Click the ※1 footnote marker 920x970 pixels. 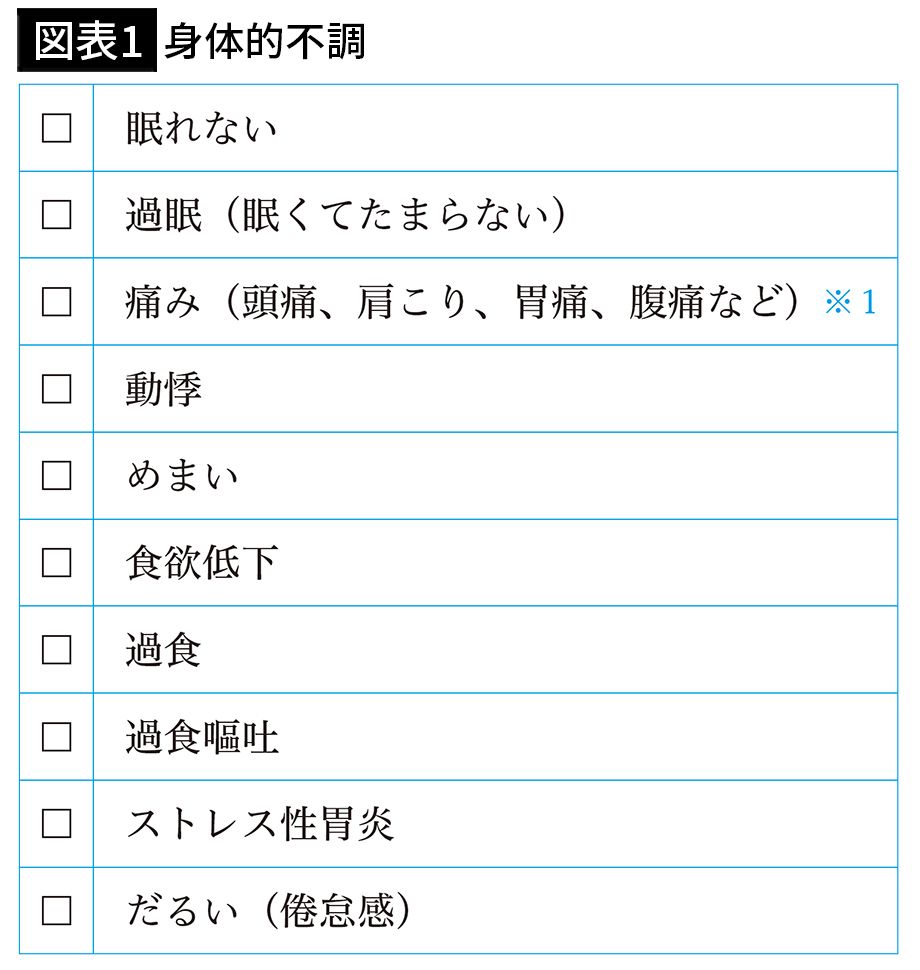coord(850,303)
